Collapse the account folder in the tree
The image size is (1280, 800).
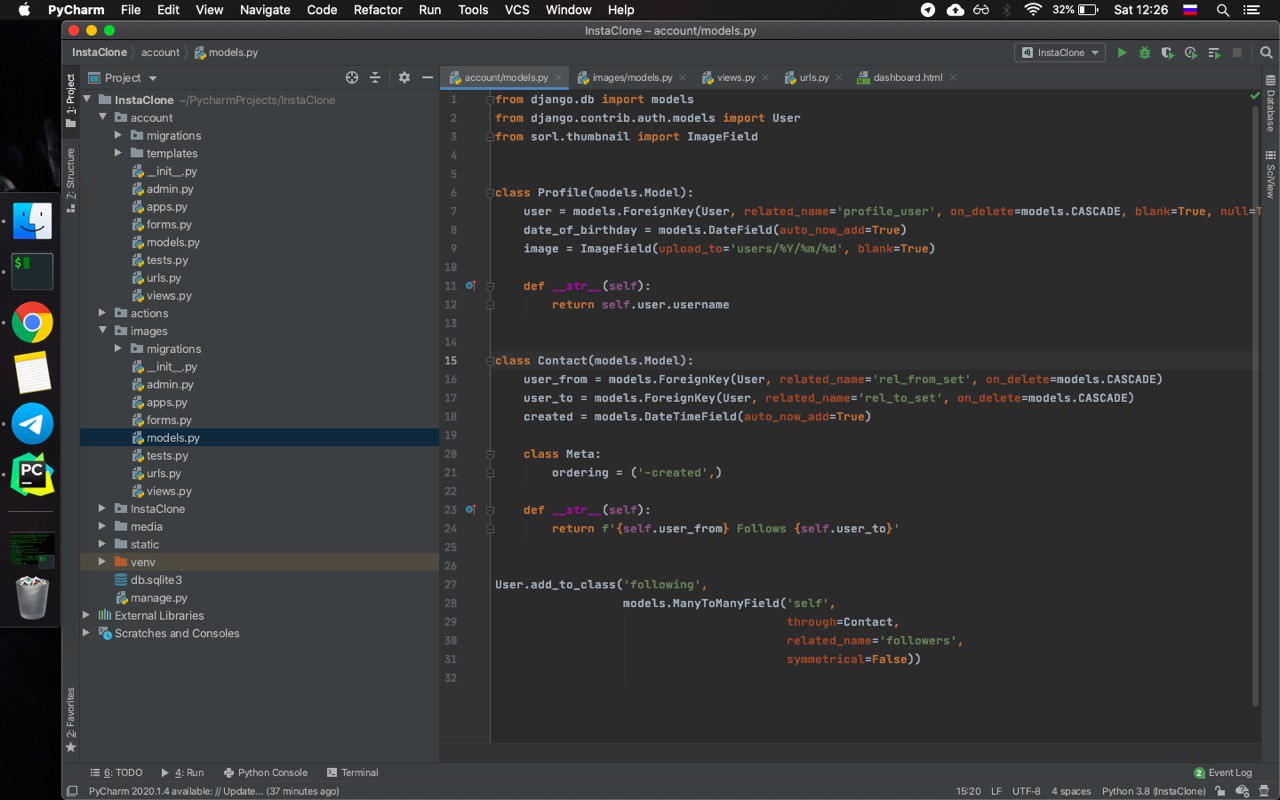click(x=103, y=118)
